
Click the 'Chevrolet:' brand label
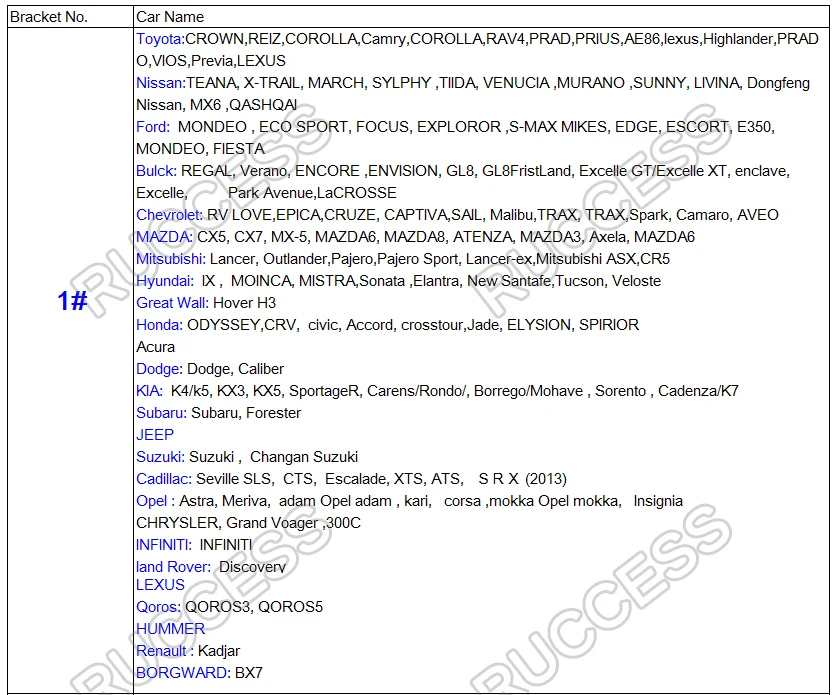(x=170, y=215)
